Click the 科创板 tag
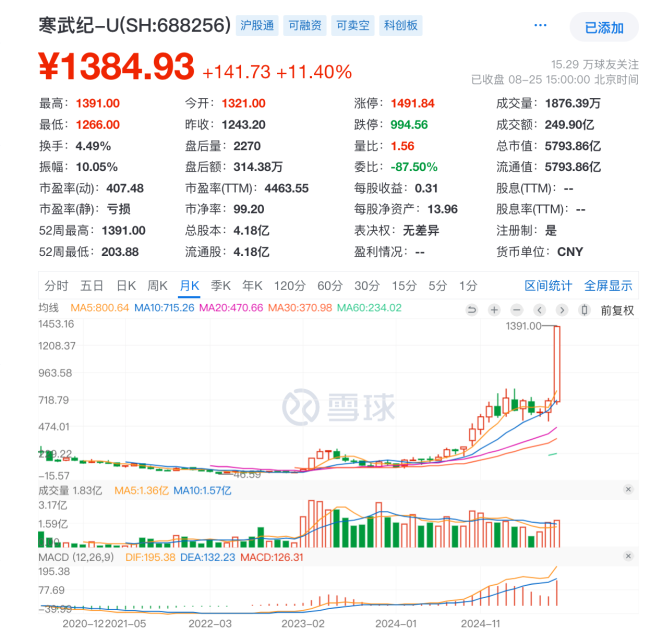Image resolution: width=650 pixels, height=634 pixels. (401, 26)
